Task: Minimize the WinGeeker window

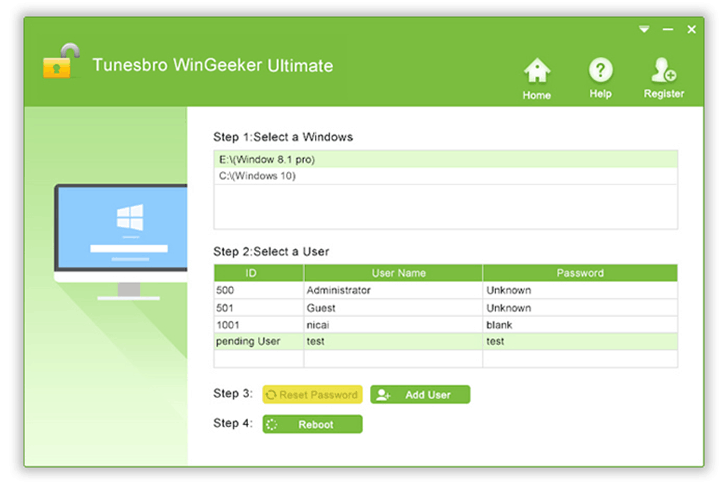Action: coord(668,29)
